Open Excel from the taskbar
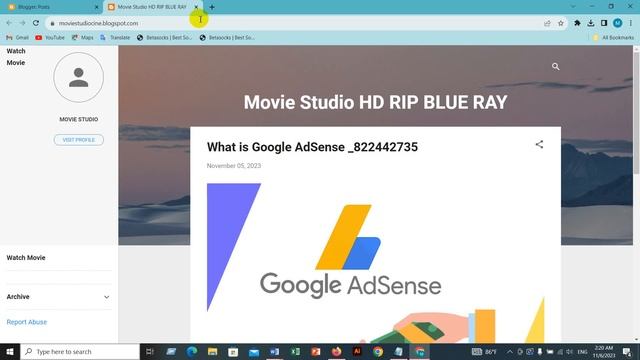 (x=295, y=351)
